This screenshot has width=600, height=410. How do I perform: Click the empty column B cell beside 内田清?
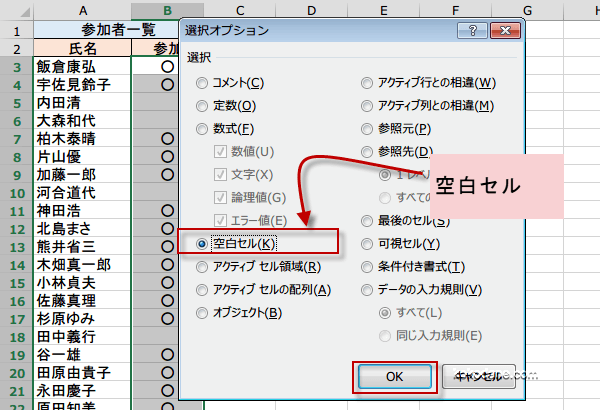(155, 103)
